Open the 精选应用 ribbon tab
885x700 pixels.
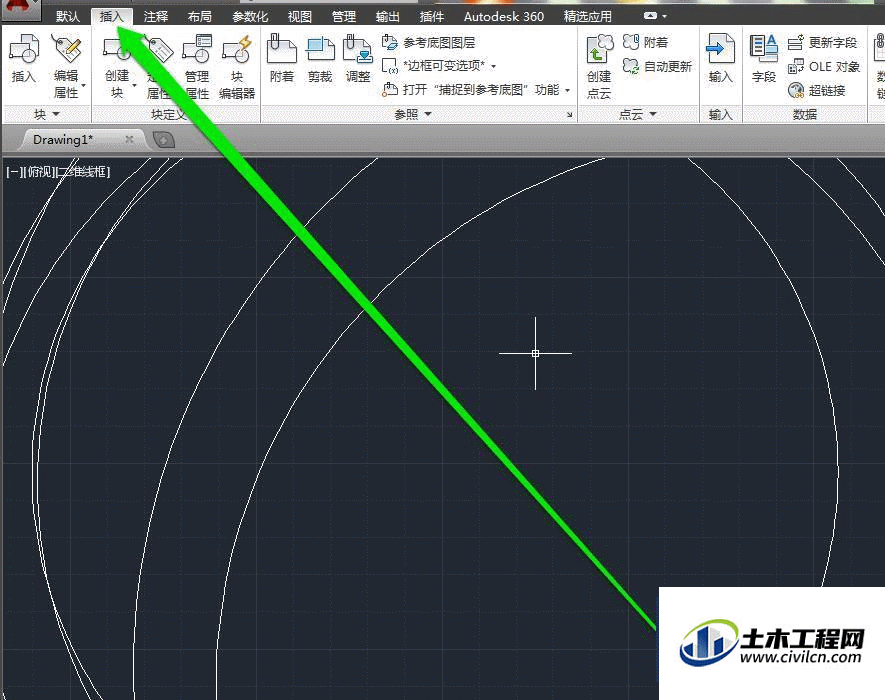[x=588, y=16]
